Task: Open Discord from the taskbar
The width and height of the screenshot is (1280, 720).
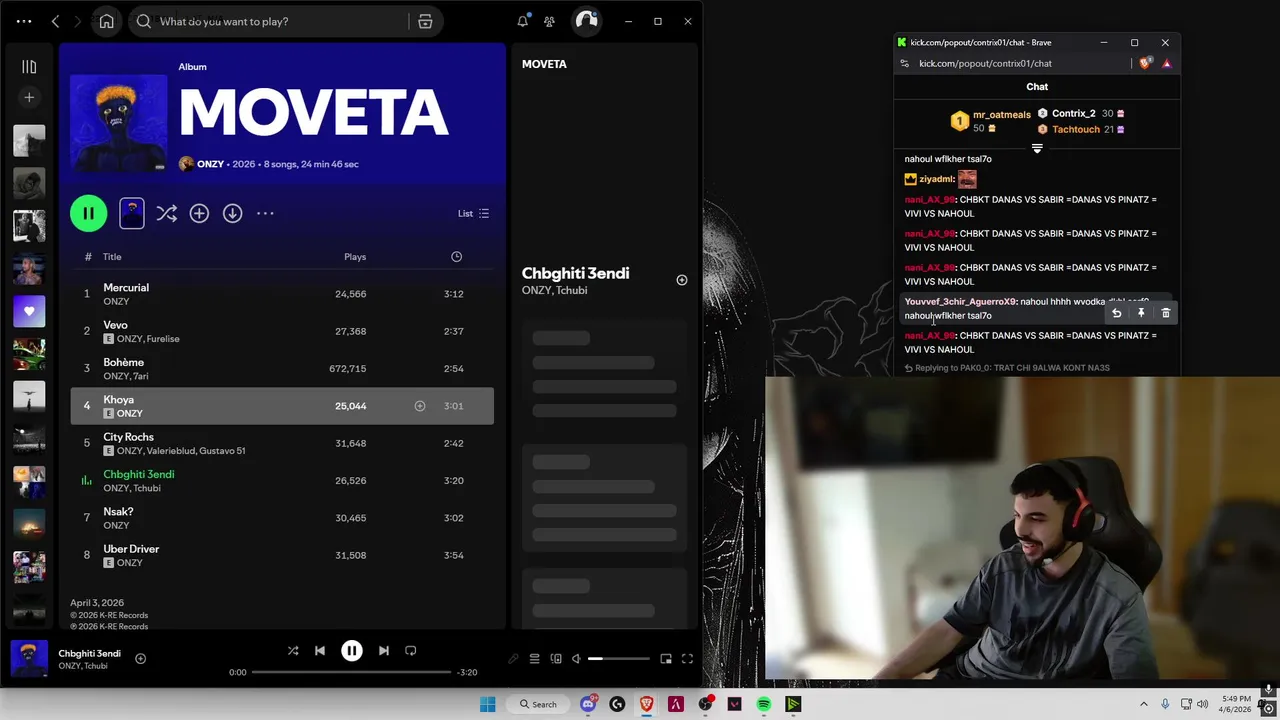Action: tap(588, 704)
